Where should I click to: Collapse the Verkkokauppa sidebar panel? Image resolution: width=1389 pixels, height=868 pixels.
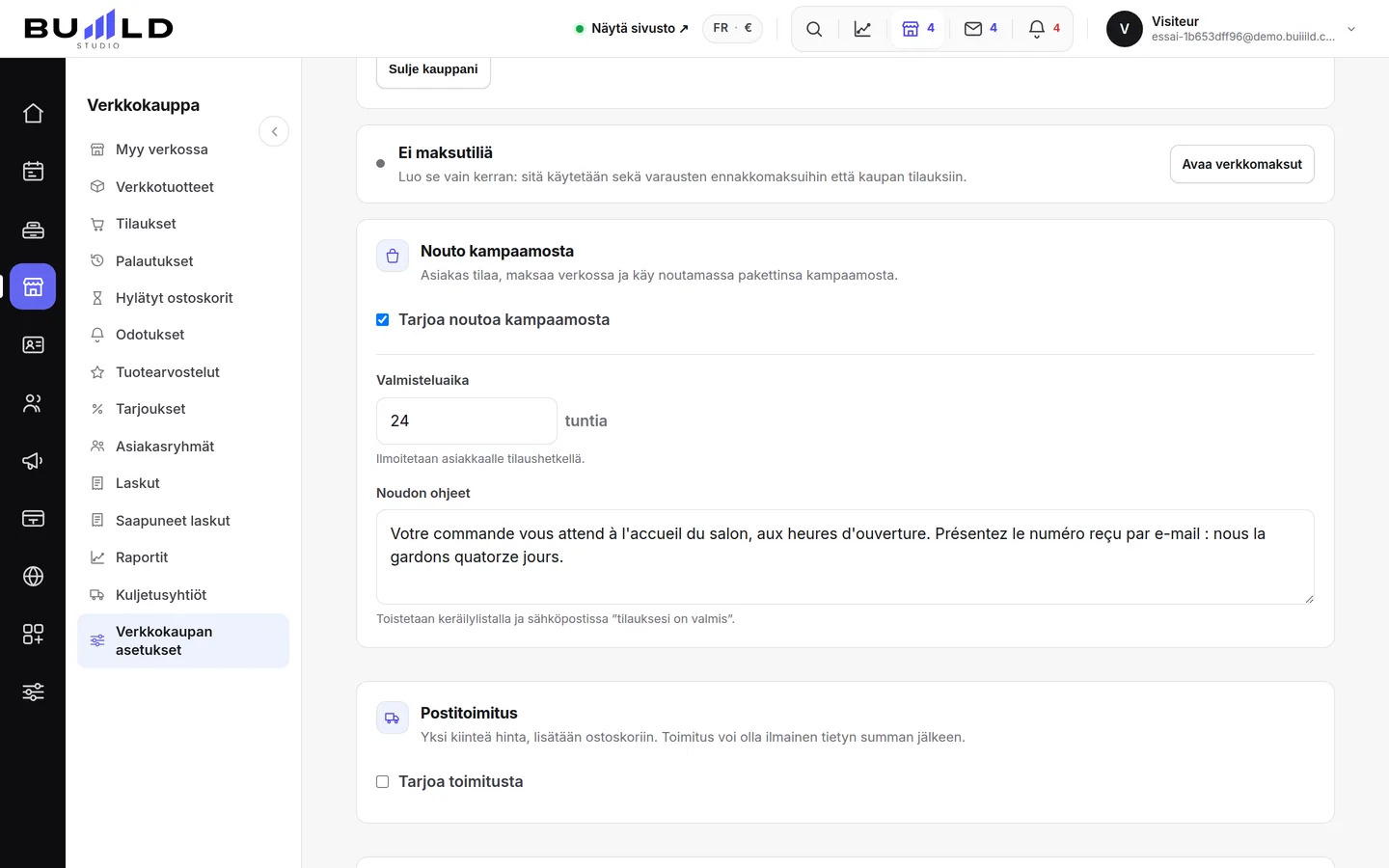[274, 131]
